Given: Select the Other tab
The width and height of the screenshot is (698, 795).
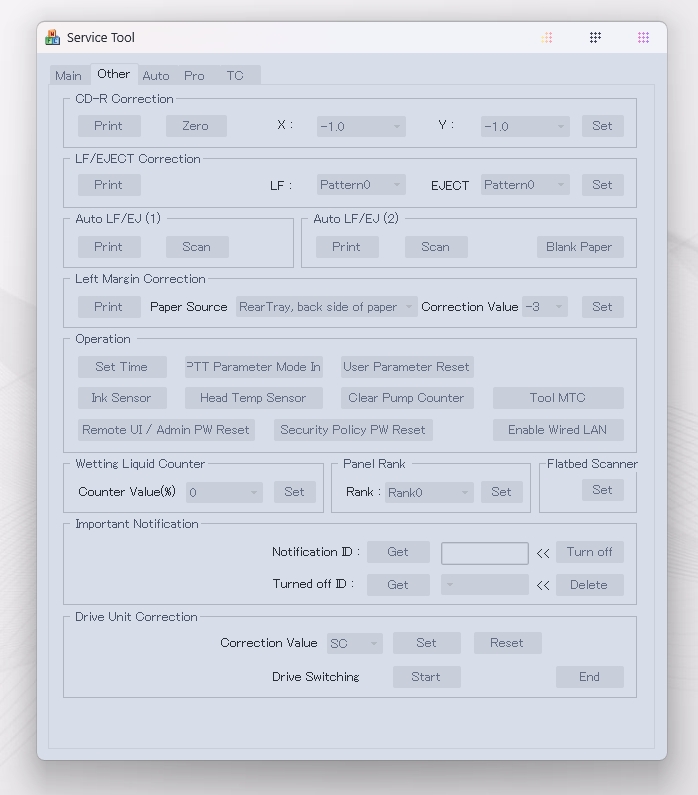Looking at the screenshot, I should click(x=114, y=74).
